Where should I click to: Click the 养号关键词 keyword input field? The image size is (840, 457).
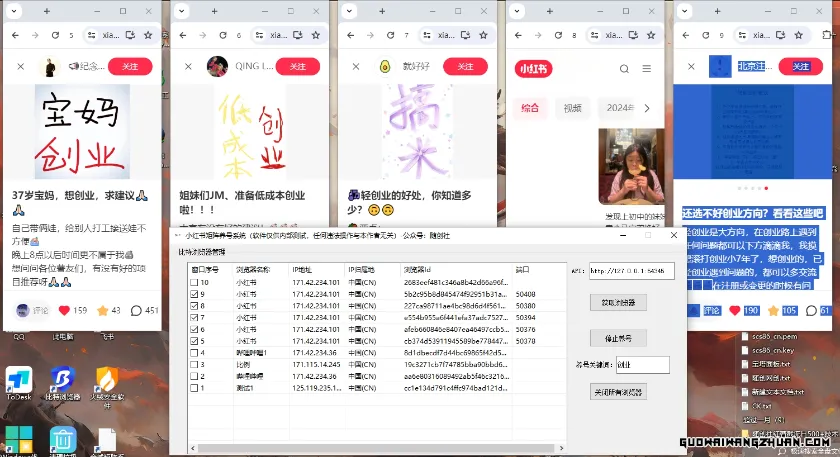pyautogui.click(x=642, y=365)
